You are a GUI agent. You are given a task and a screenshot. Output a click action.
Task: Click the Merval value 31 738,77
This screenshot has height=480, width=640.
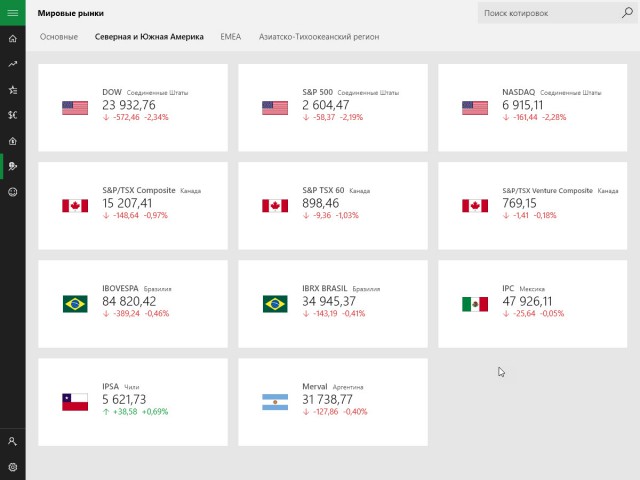click(327, 400)
